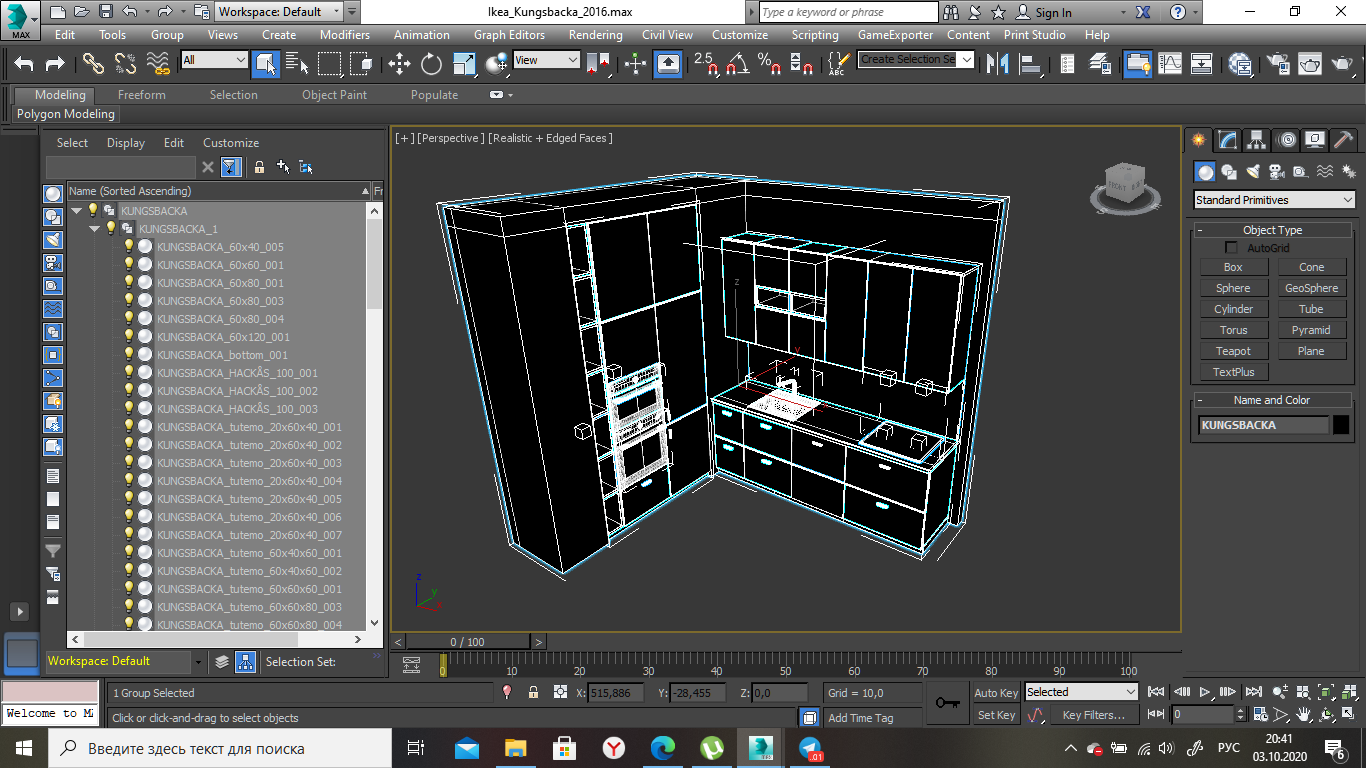Click the Select and Link tool

[93, 64]
